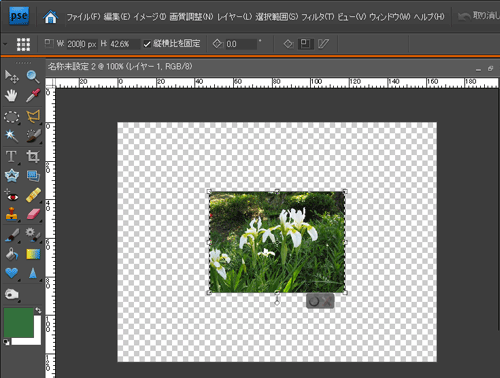Select the Custom Shape heart tool

[12, 273]
